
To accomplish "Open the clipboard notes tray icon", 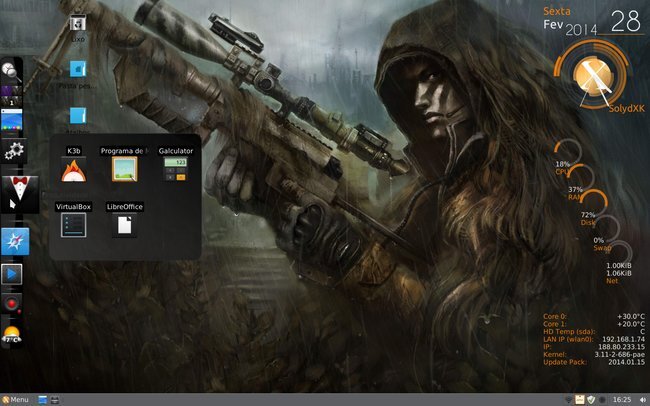I will (580, 400).
